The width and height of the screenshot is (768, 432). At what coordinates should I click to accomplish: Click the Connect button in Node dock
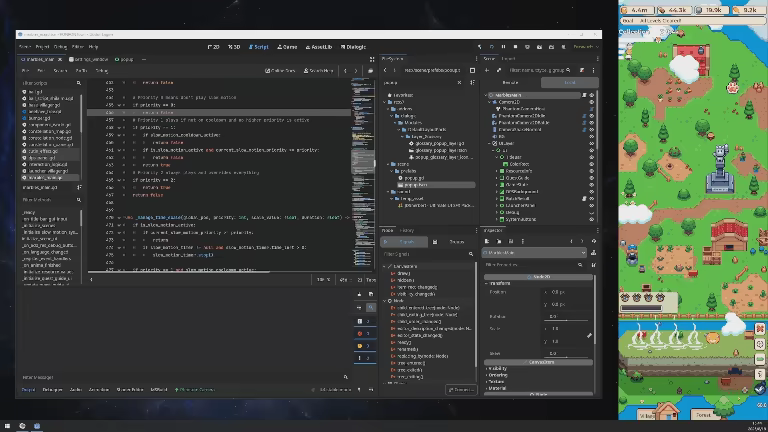461,390
